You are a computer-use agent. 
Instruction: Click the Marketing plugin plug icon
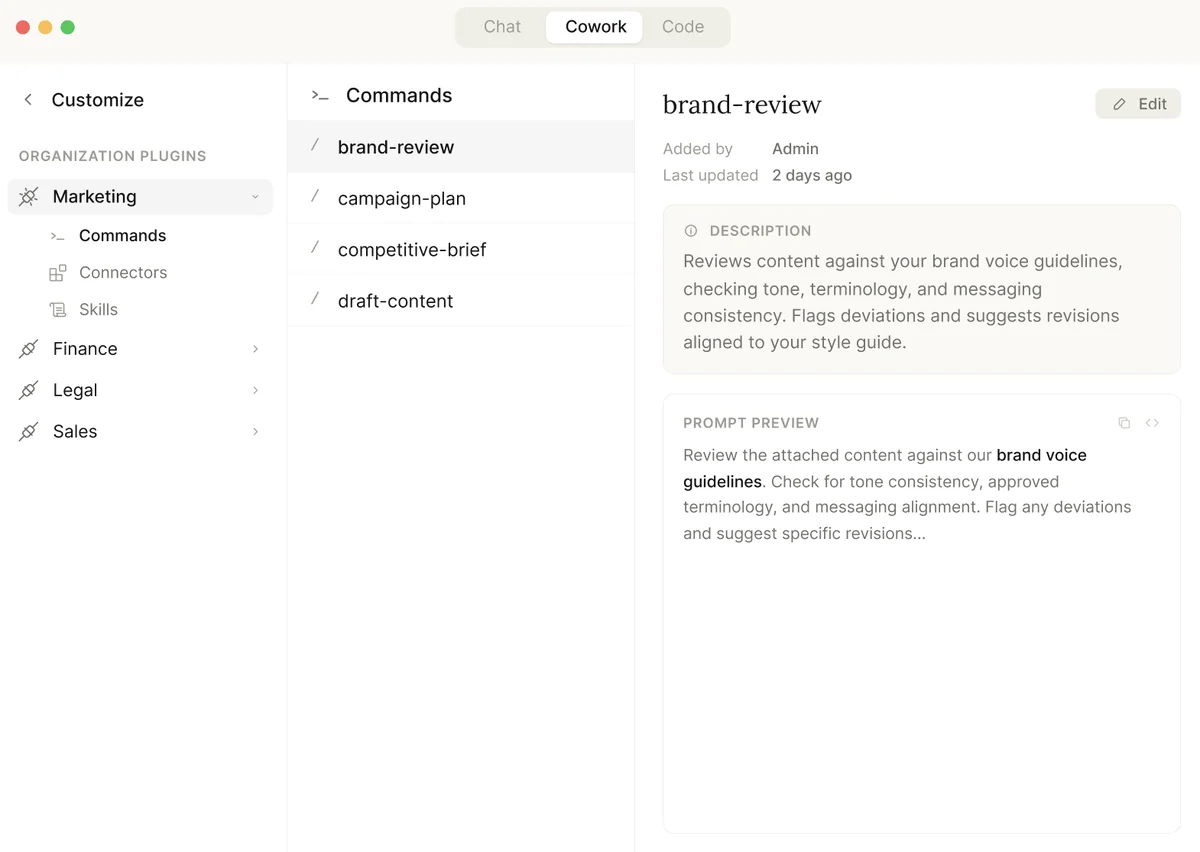29,197
